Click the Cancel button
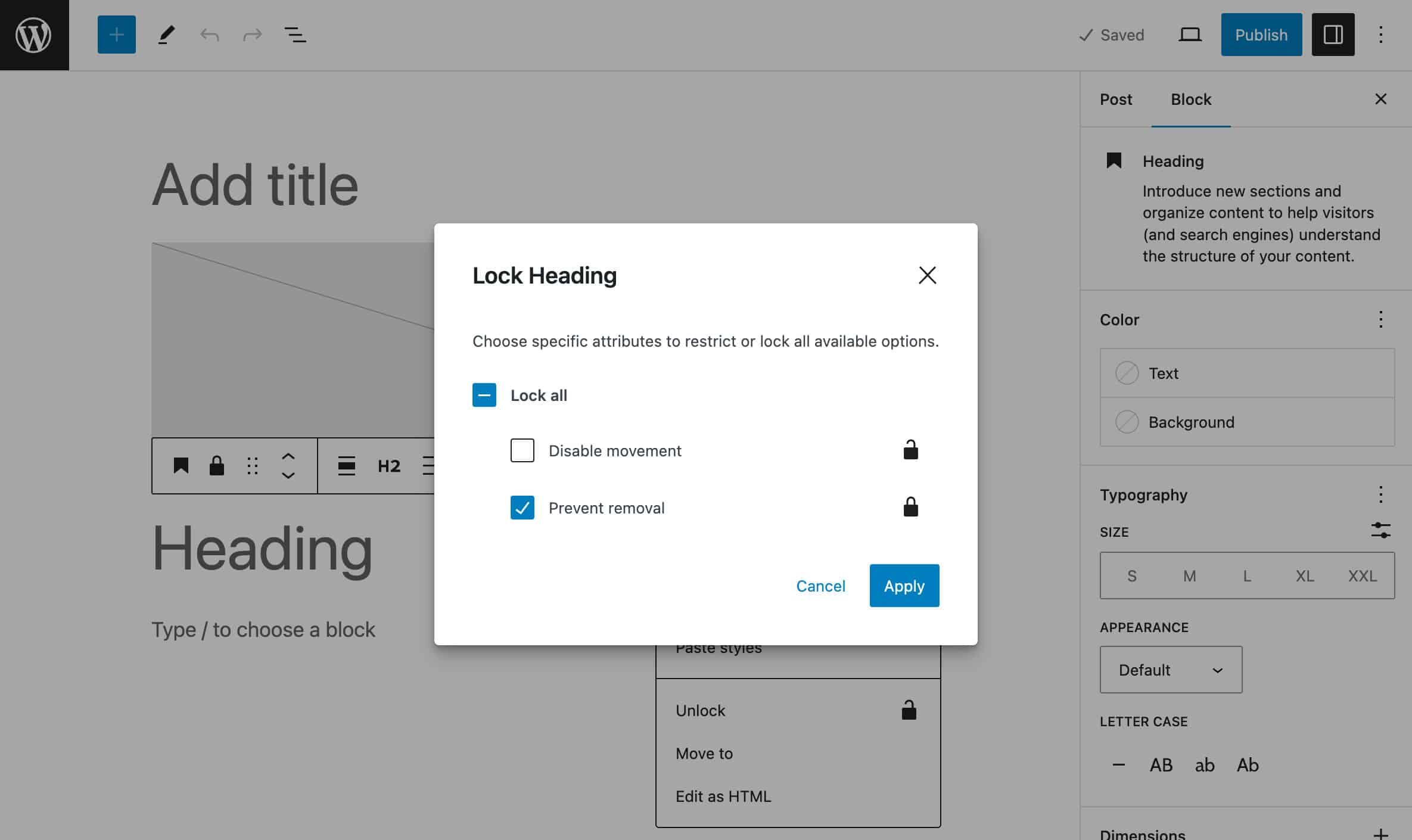Viewport: 1412px width, 840px height. coord(820,585)
